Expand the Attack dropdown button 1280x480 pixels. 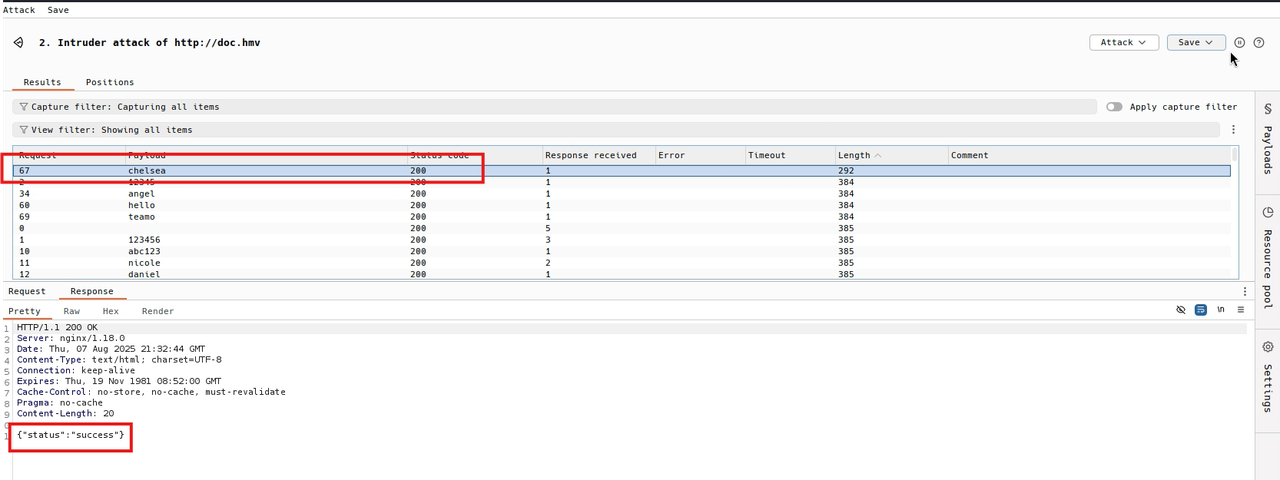[1124, 43]
